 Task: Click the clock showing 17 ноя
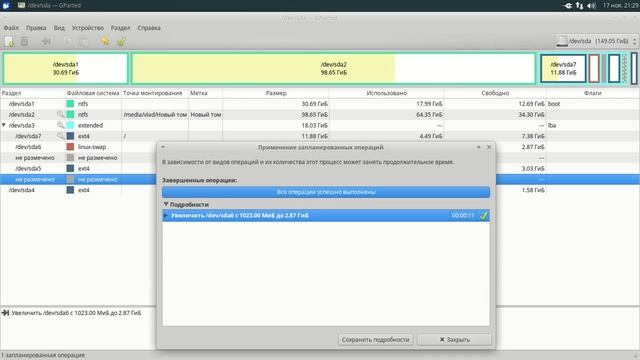point(620,5)
